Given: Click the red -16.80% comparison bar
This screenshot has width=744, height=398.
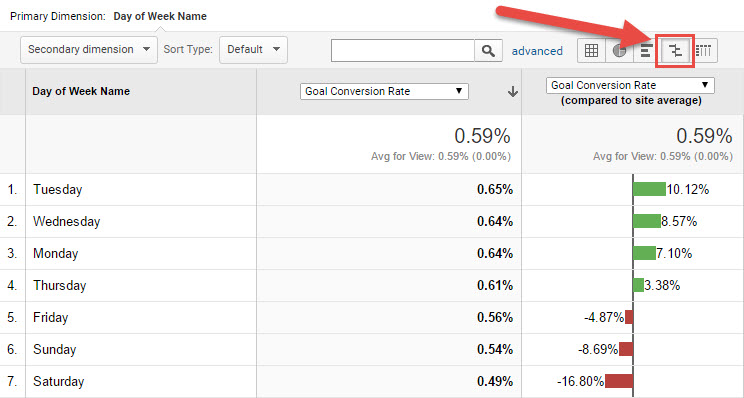Looking at the screenshot, I should tap(619, 381).
